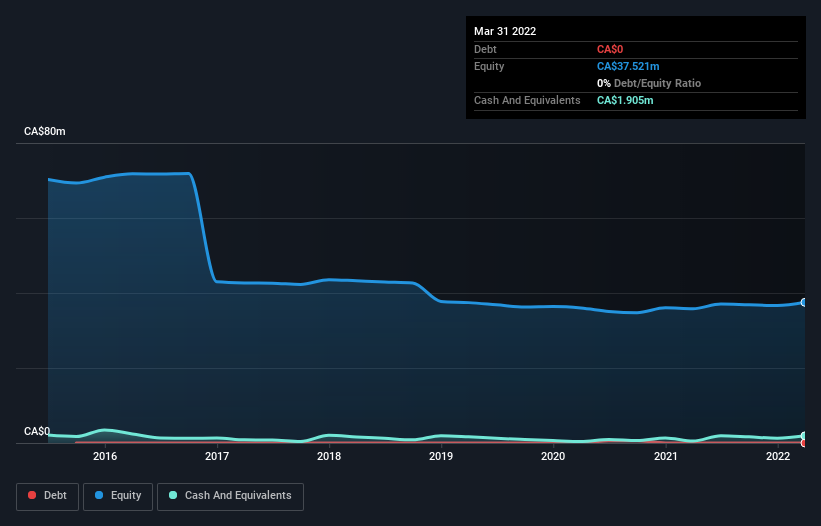The image size is (821, 526).
Task: Click the 0% Debt/Equity Ratio text
Action: [649, 83]
